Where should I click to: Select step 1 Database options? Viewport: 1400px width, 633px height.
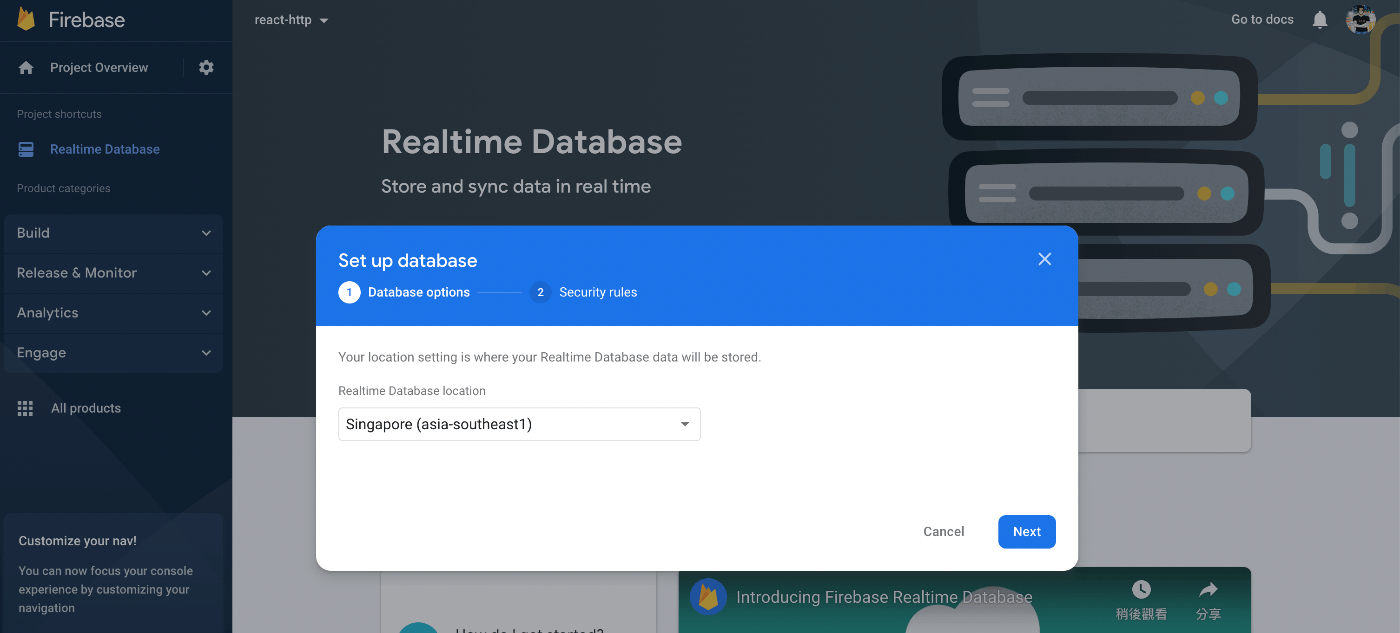pyautogui.click(x=404, y=292)
